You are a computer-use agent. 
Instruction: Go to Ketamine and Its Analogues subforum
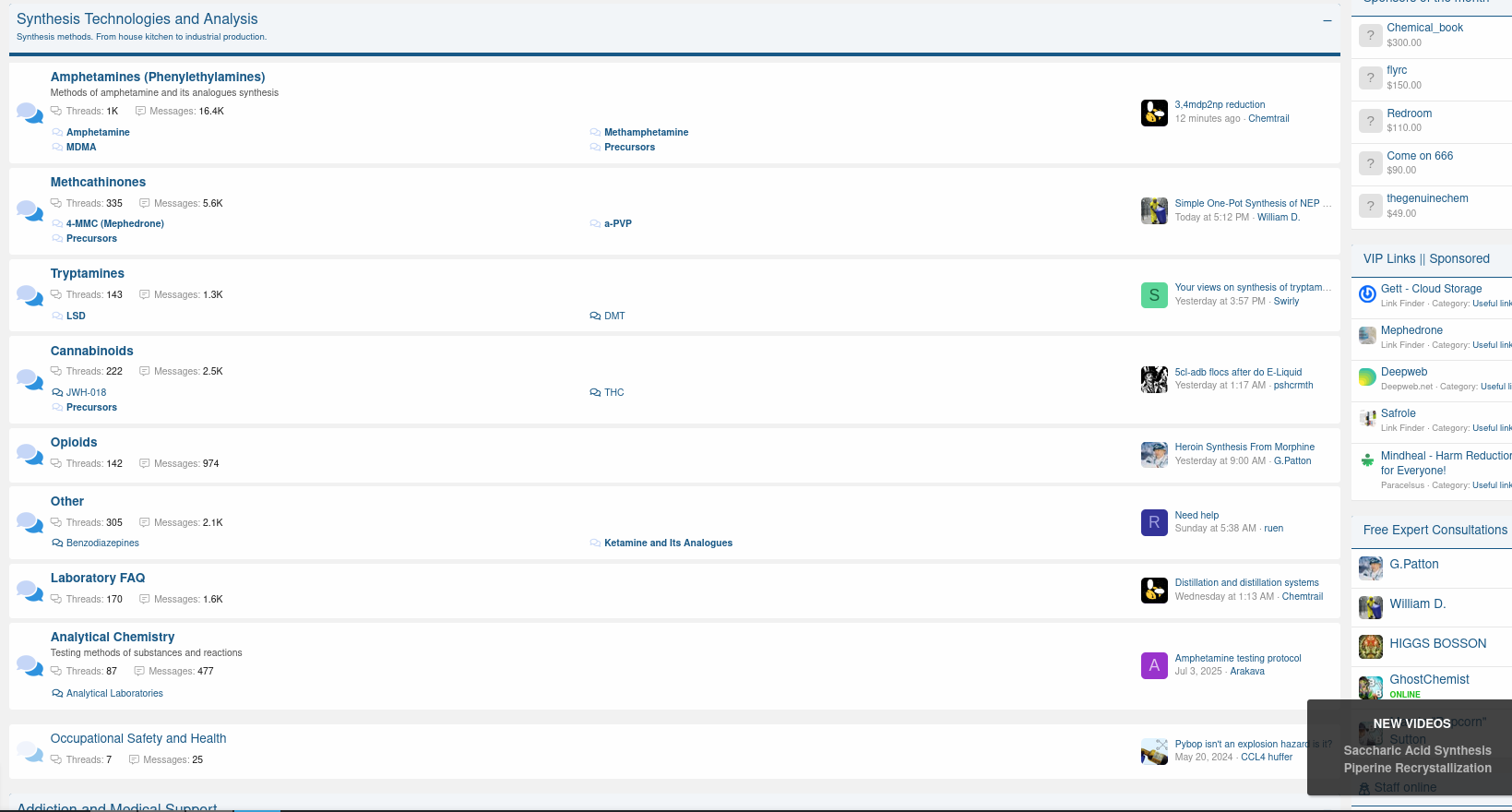(x=668, y=543)
